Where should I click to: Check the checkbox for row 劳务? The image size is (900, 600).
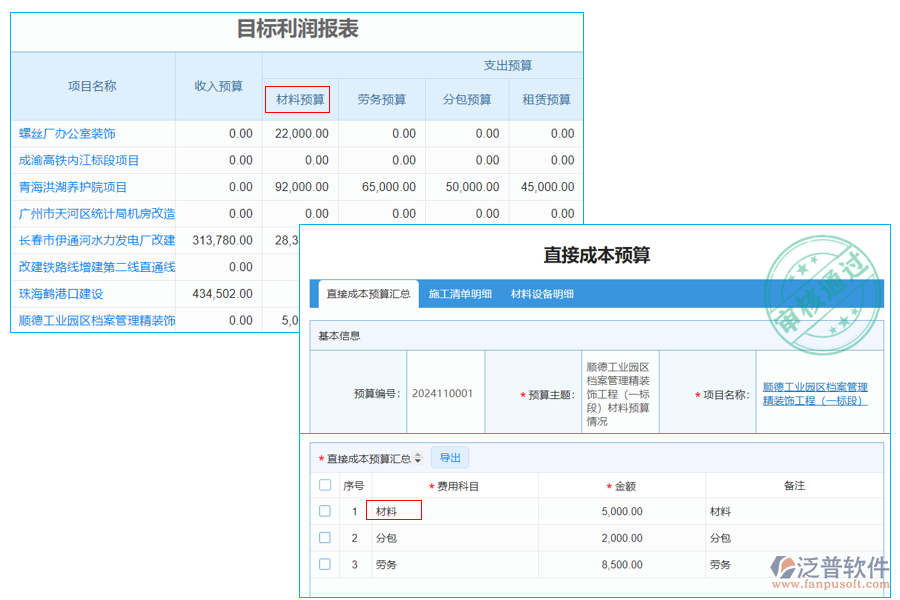(x=324, y=564)
